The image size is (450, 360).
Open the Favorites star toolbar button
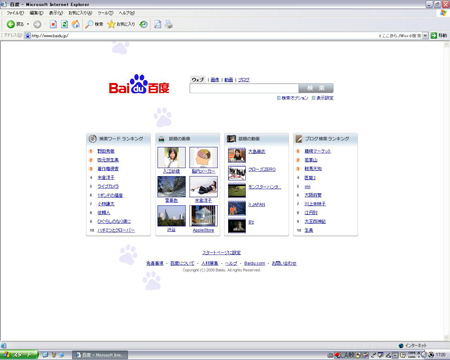point(121,24)
